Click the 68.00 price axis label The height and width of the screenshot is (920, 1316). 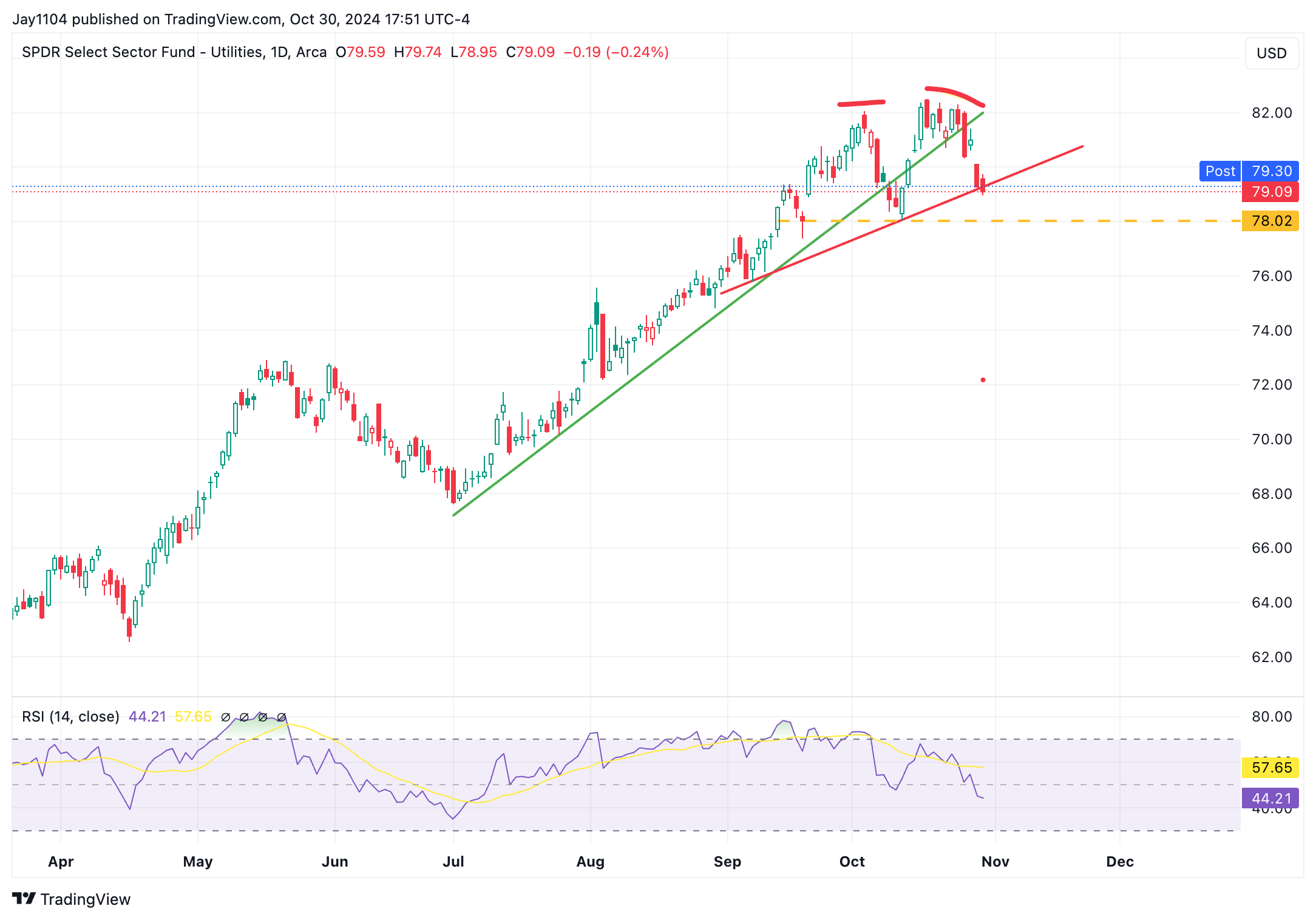(x=1272, y=494)
